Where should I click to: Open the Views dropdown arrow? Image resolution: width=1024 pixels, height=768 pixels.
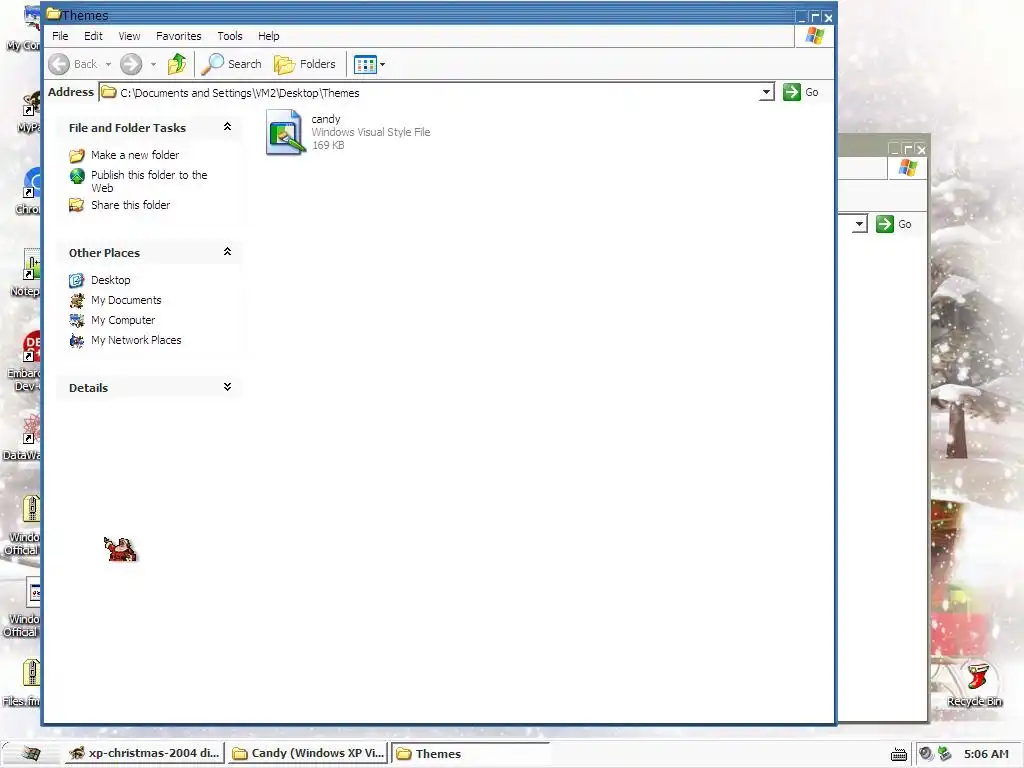pyautogui.click(x=383, y=65)
